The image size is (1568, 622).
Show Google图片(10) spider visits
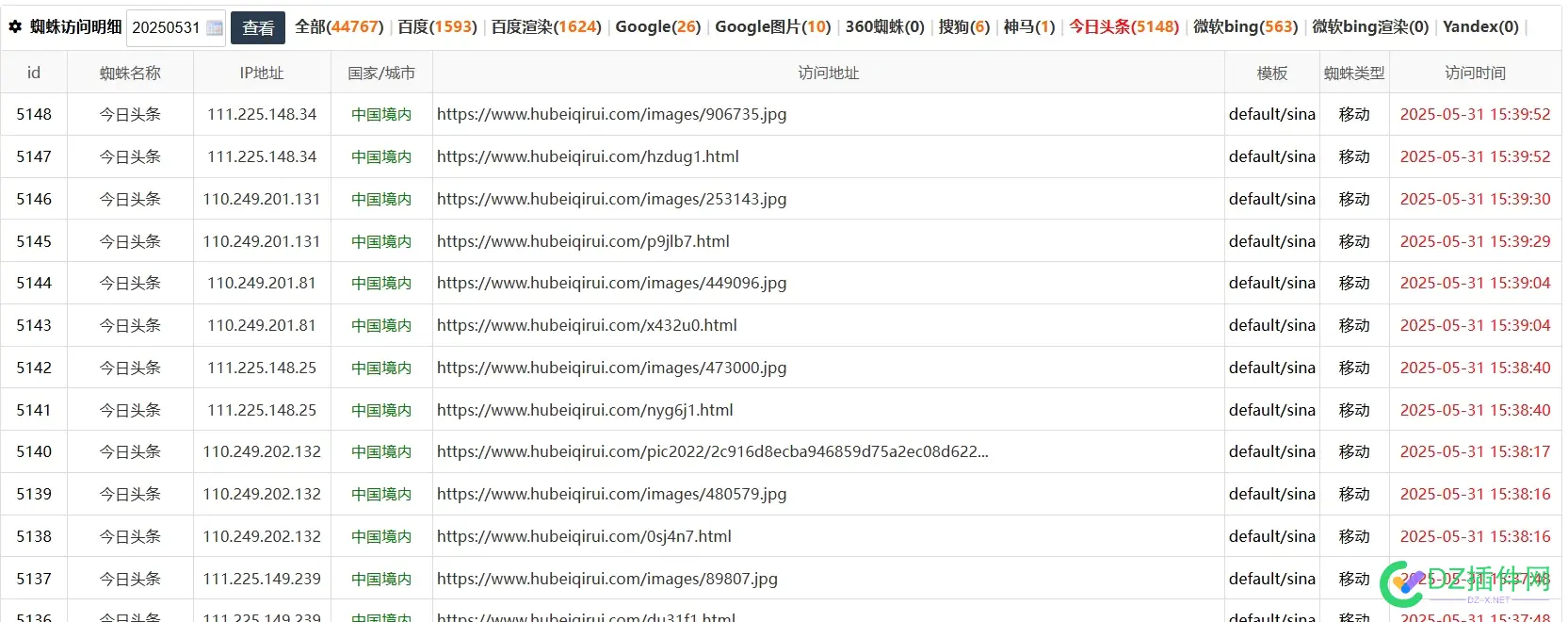pyautogui.click(x=772, y=27)
